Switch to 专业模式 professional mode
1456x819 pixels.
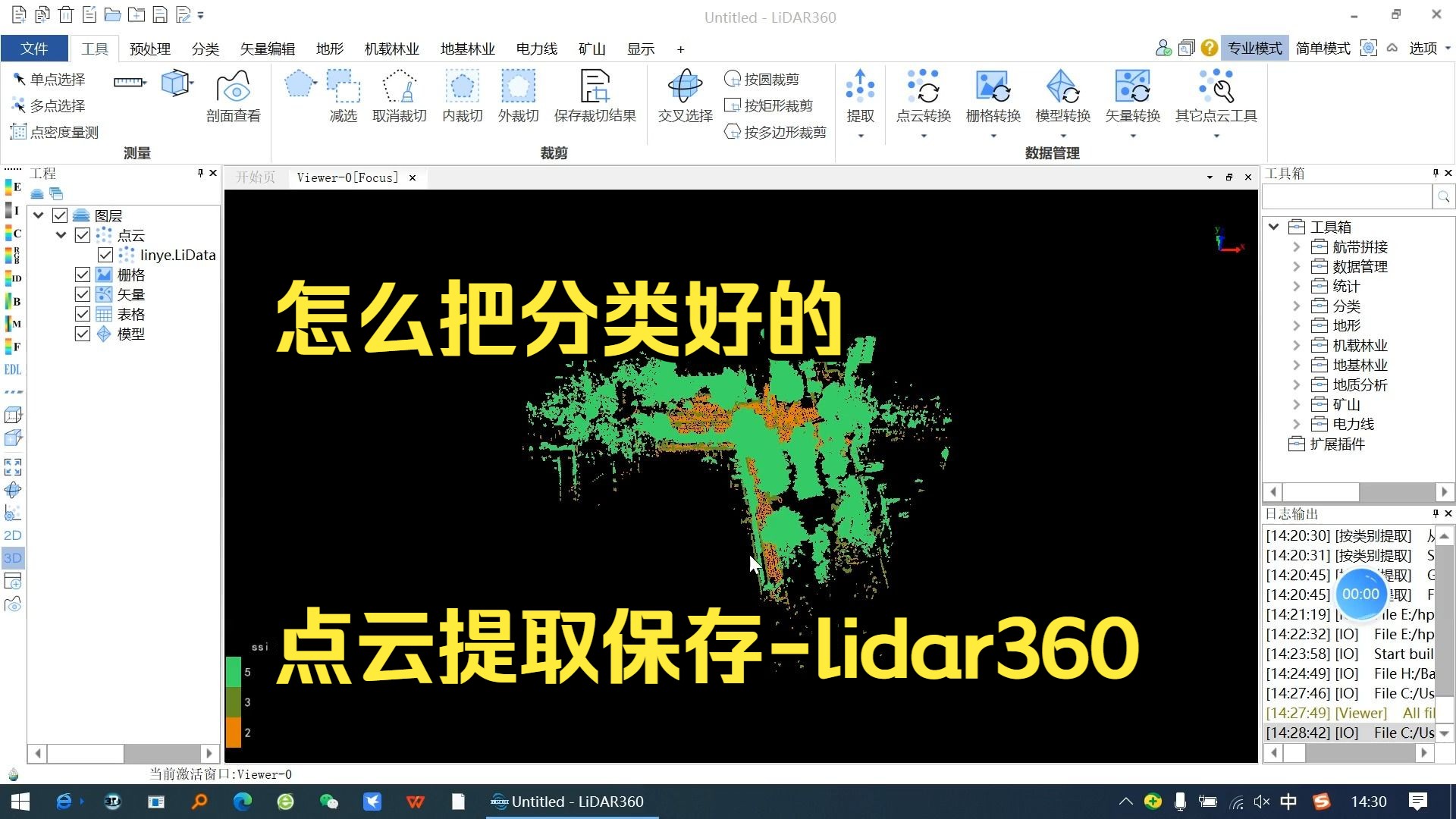pos(1254,48)
